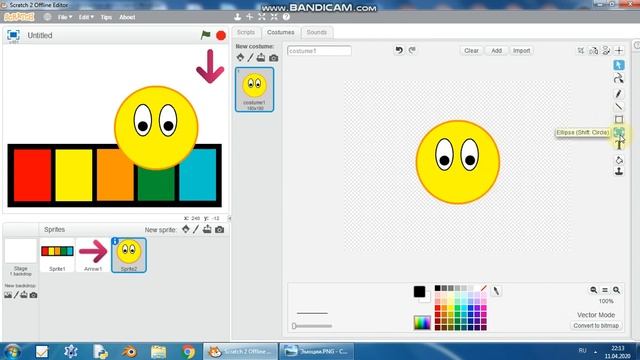New sprite from camera icon

point(219,230)
